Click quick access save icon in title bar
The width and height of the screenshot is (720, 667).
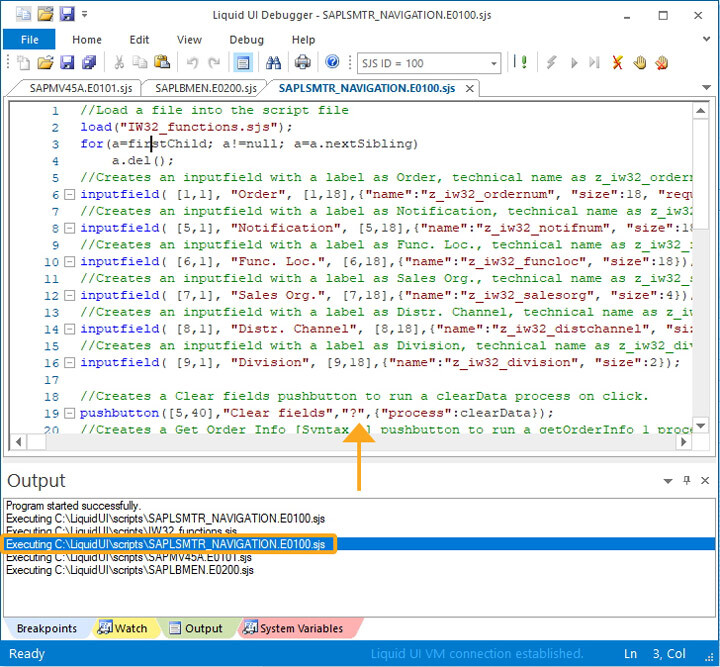67,15
